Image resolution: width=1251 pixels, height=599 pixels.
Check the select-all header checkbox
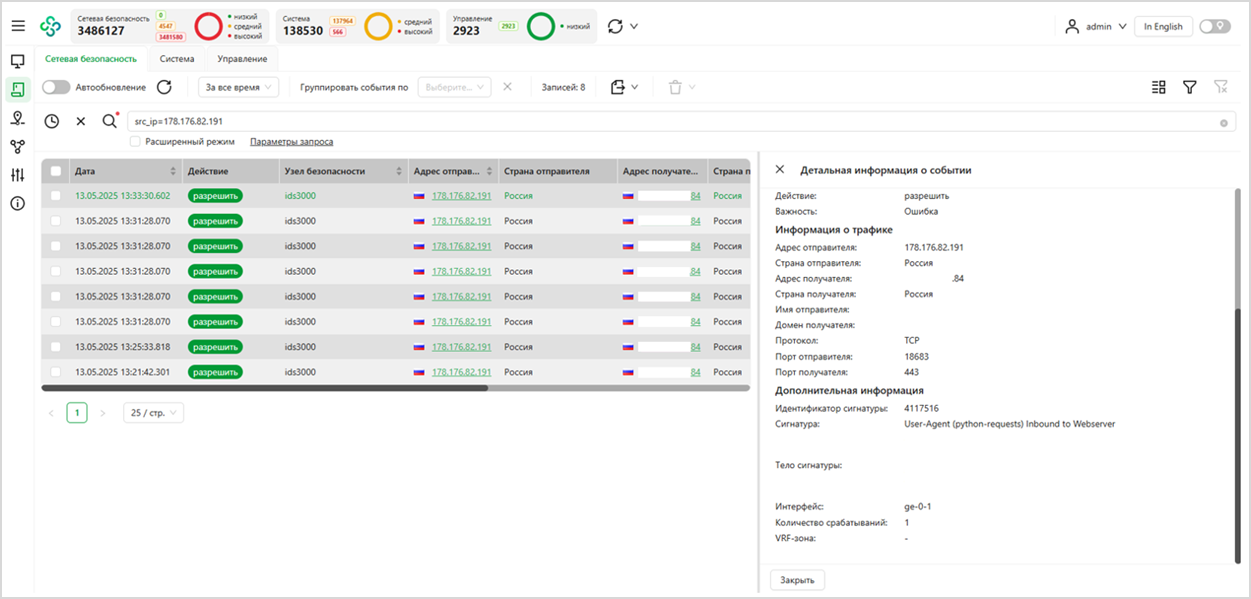point(56,171)
